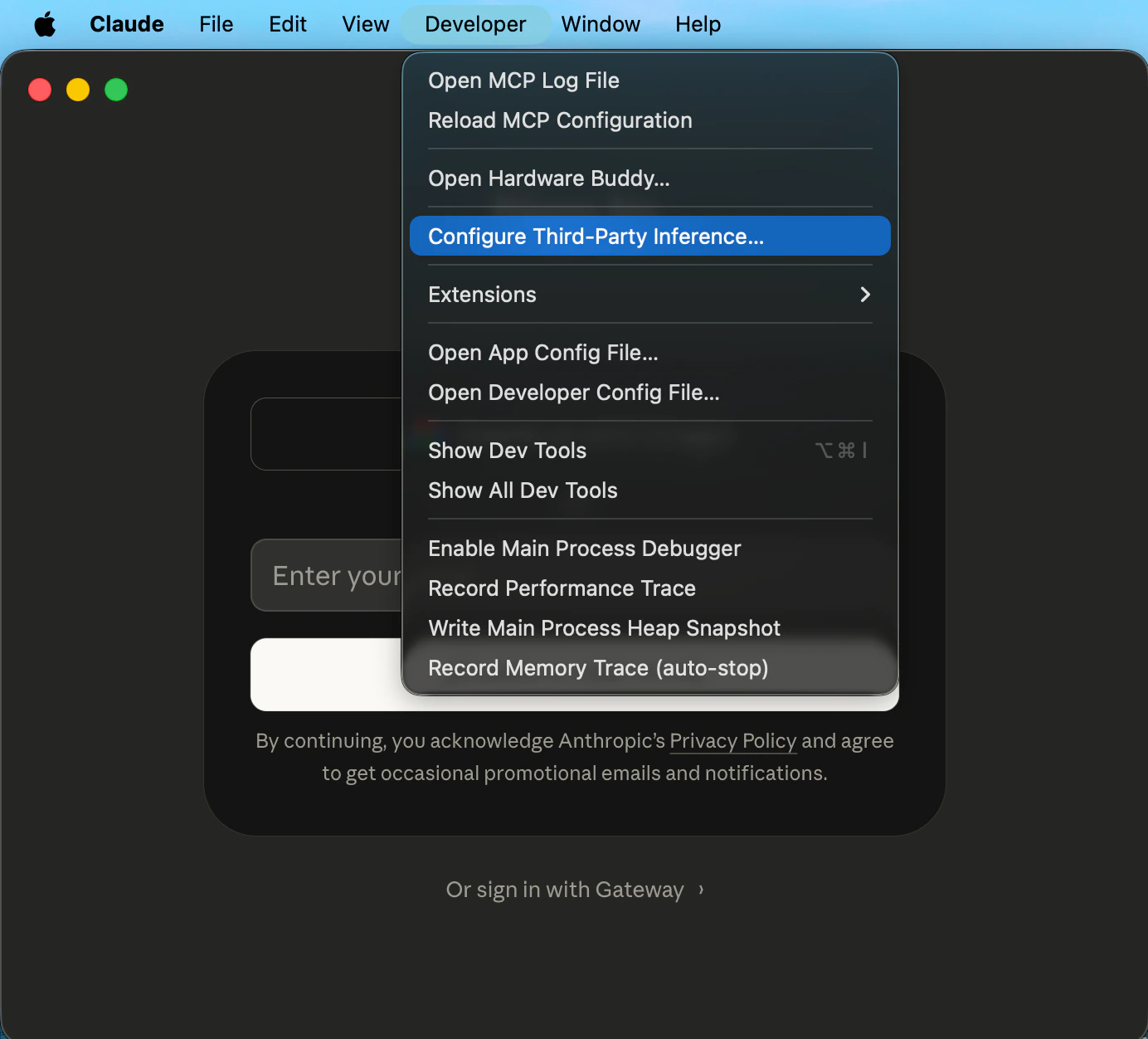The width and height of the screenshot is (1148, 1039).
Task: Focus the Enter your email field
Action: (x=327, y=575)
